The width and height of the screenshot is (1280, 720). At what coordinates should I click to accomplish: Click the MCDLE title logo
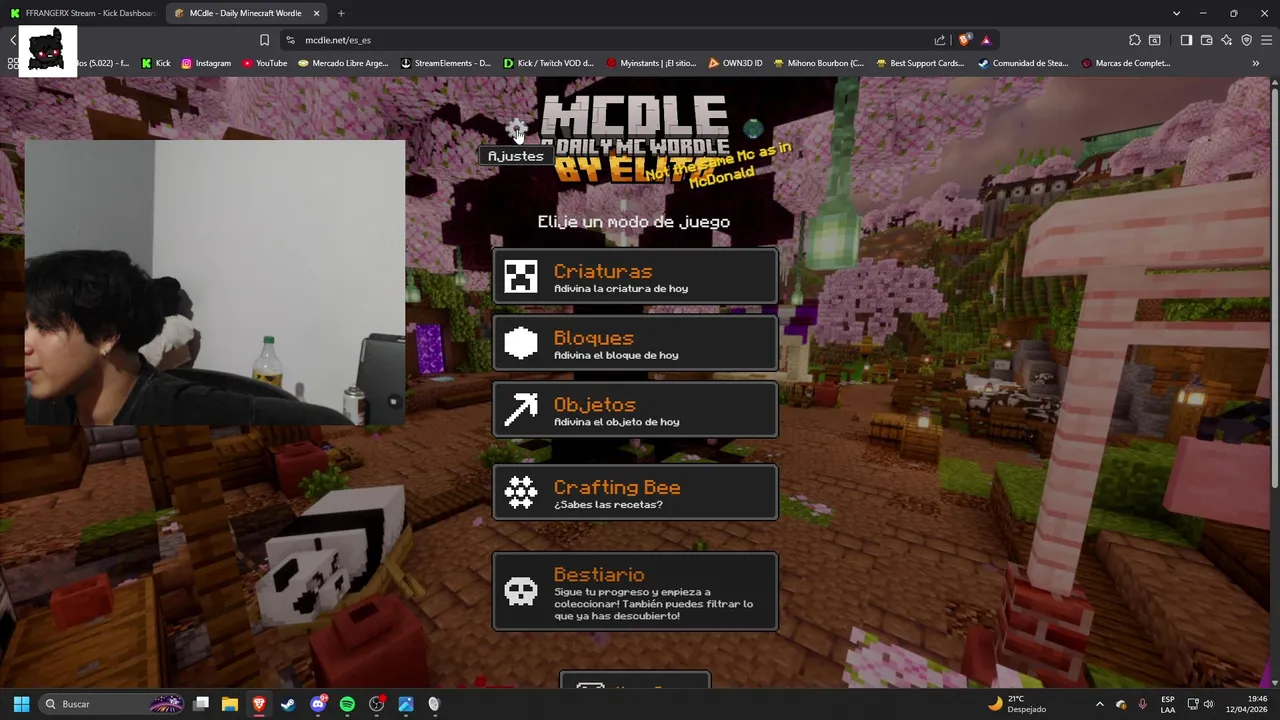636,138
